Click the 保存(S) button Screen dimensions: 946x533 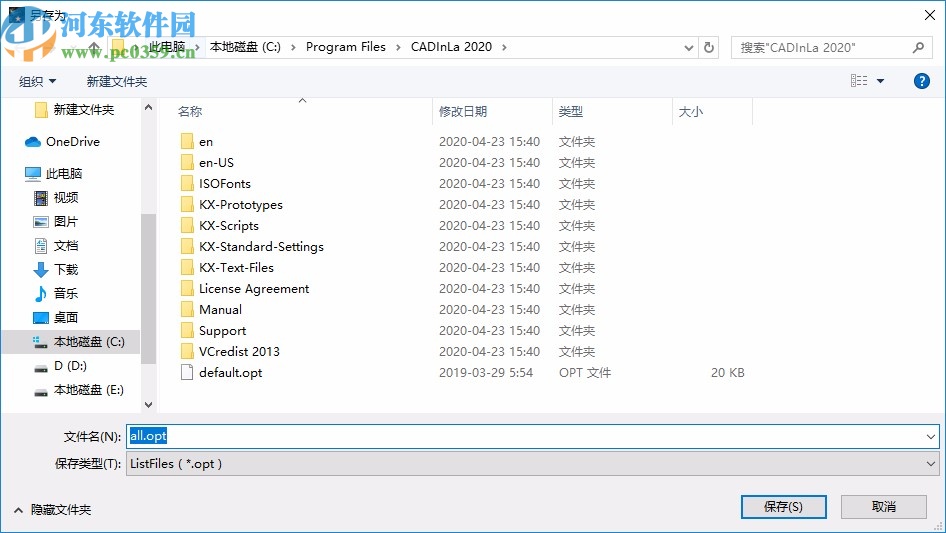click(x=783, y=506)
